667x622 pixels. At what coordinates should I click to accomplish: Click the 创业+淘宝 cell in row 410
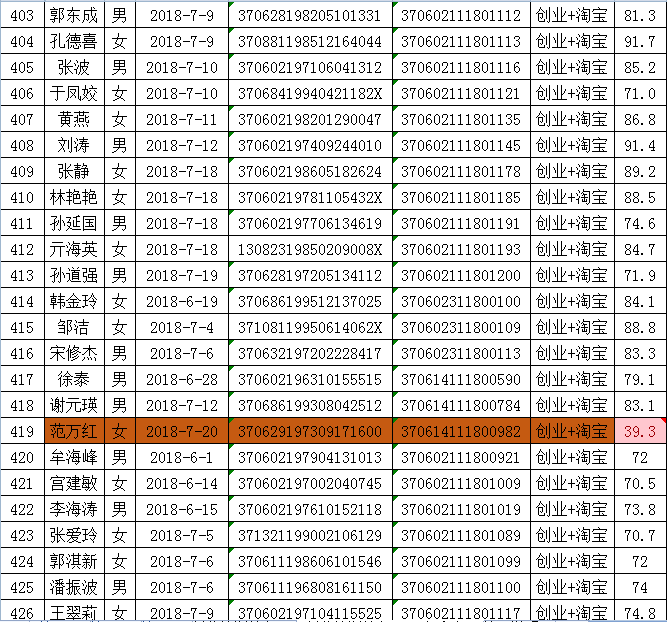point(572,197)
